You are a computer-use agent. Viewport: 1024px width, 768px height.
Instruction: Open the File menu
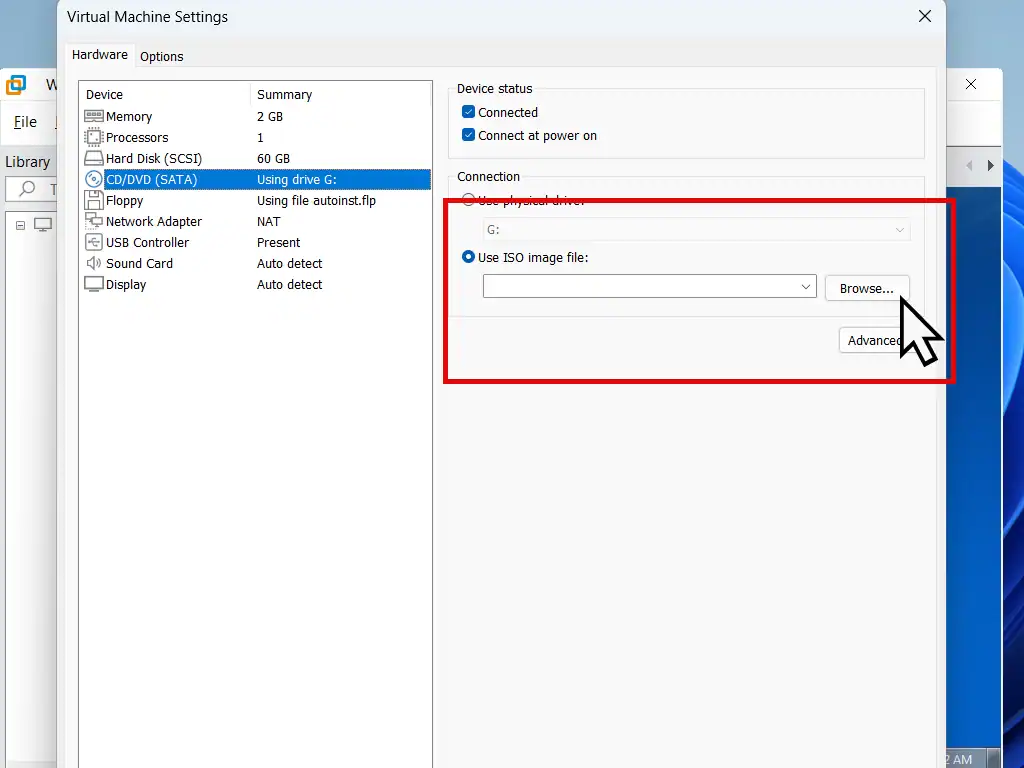click(25, 122)
